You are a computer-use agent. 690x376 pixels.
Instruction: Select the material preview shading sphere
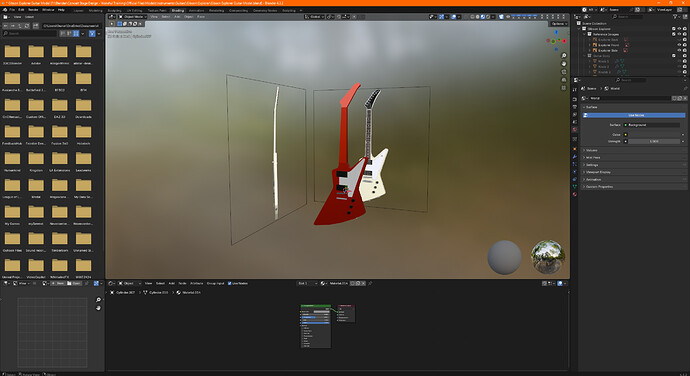(x=483, y=17)
